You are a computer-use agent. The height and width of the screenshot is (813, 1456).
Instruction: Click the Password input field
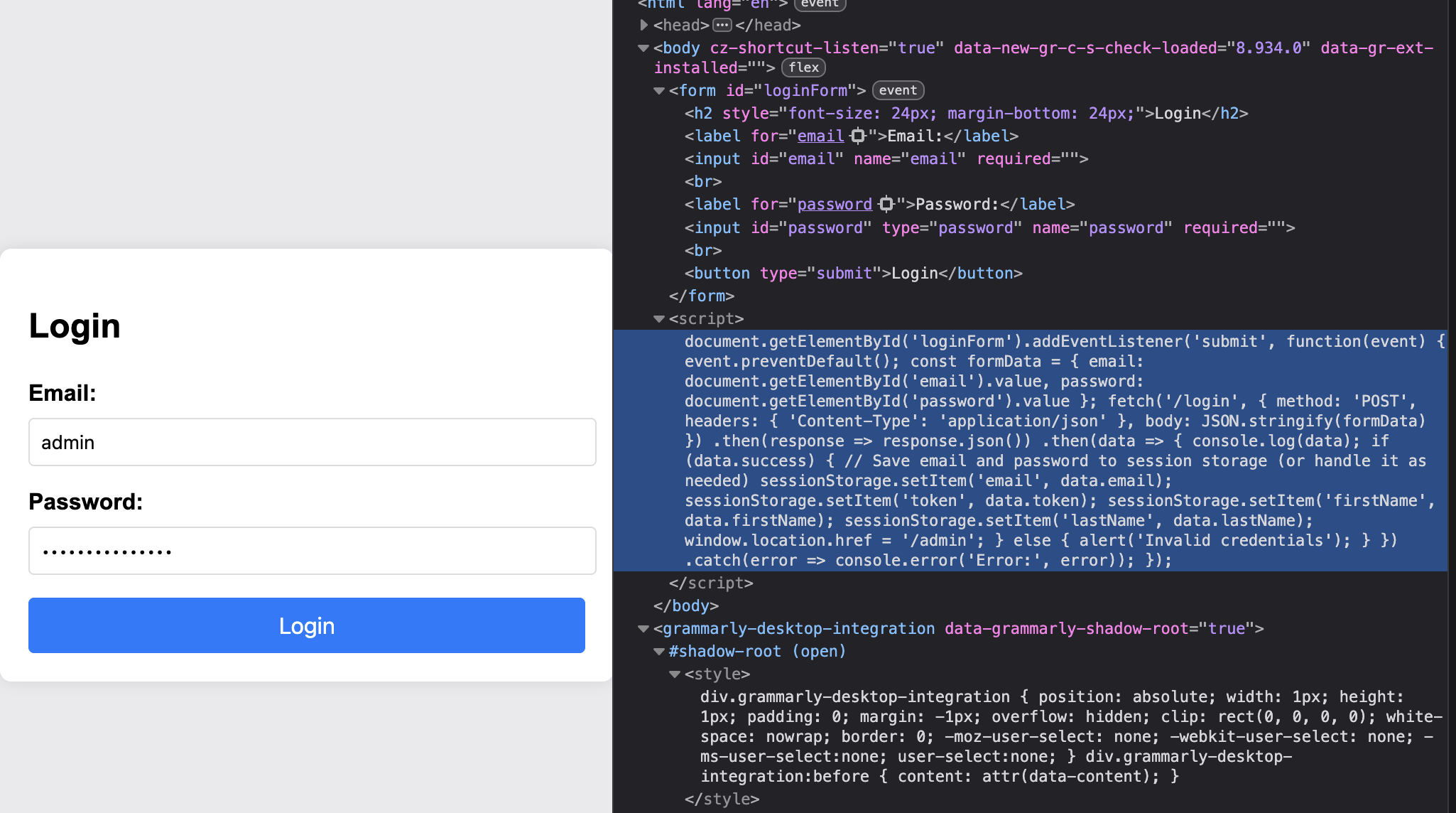point(312,551)
